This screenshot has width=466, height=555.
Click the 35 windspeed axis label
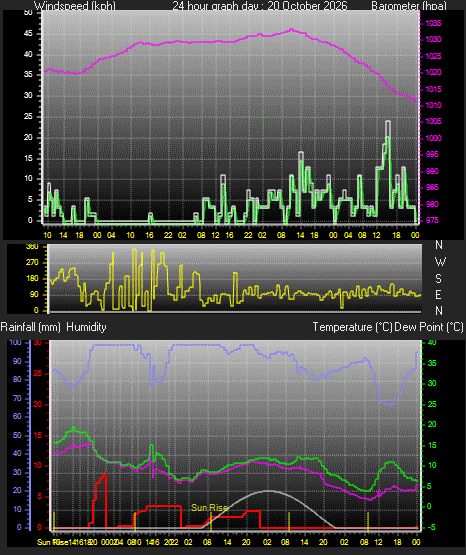(28, 74)
